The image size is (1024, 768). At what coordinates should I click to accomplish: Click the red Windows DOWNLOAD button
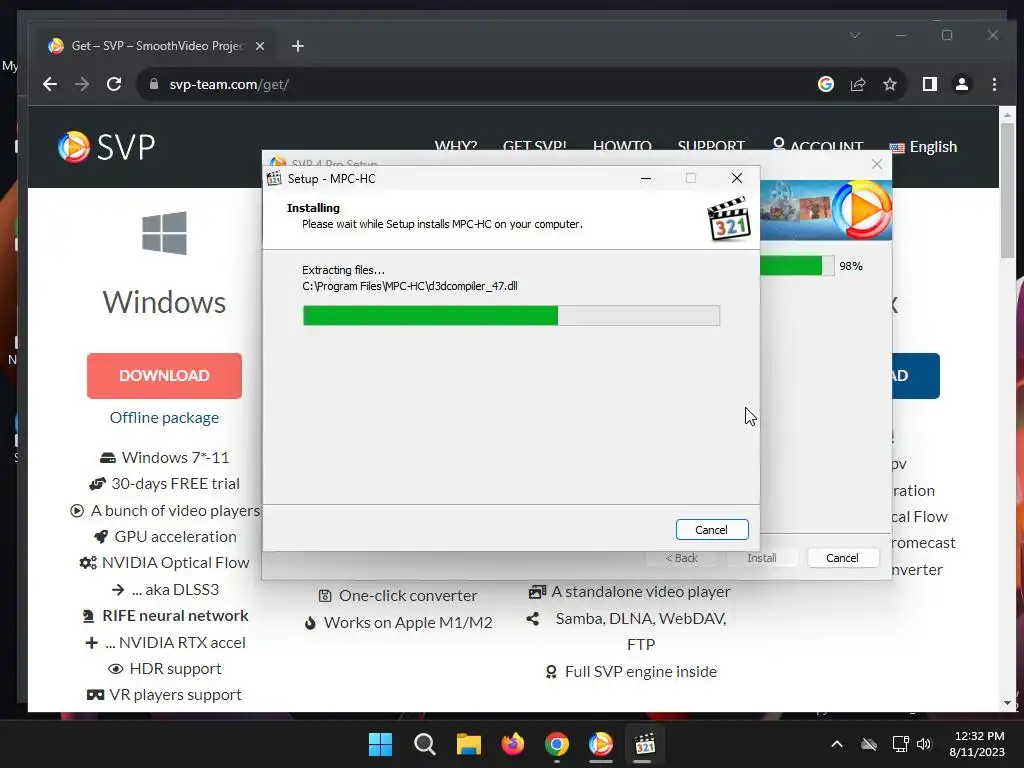pyautogui.click(x=164, y=376)
